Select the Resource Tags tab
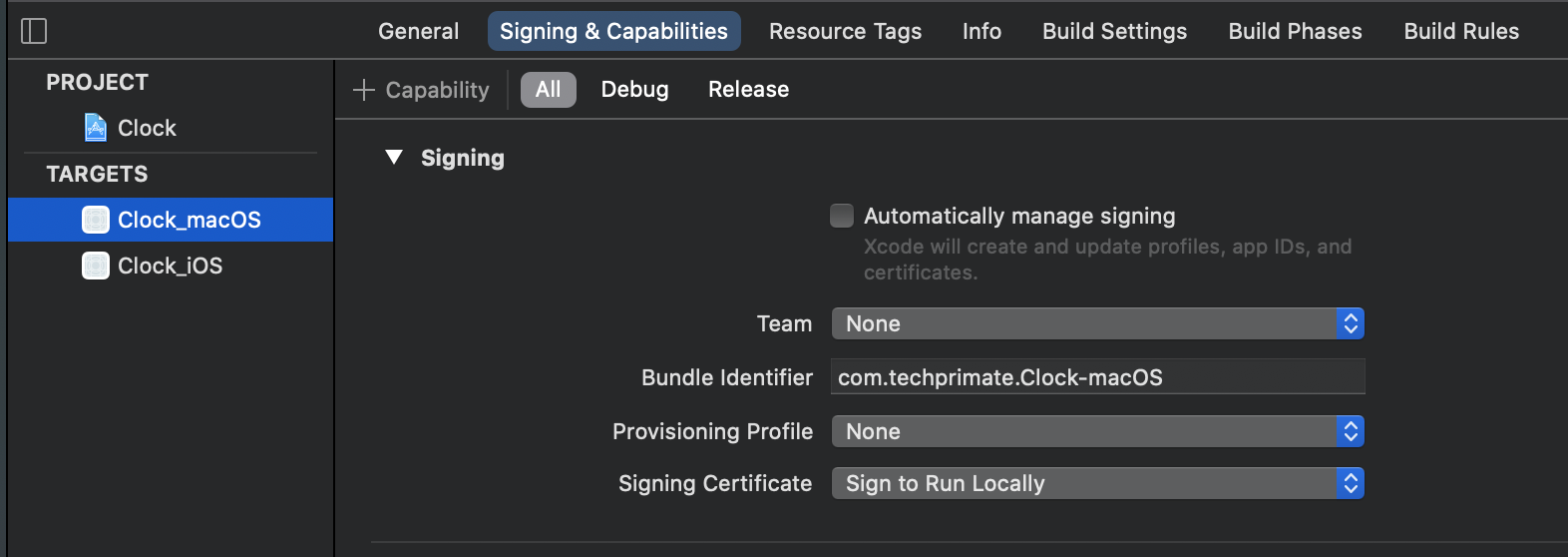This screenshot has width=1568, height=557. coord(845,31)
